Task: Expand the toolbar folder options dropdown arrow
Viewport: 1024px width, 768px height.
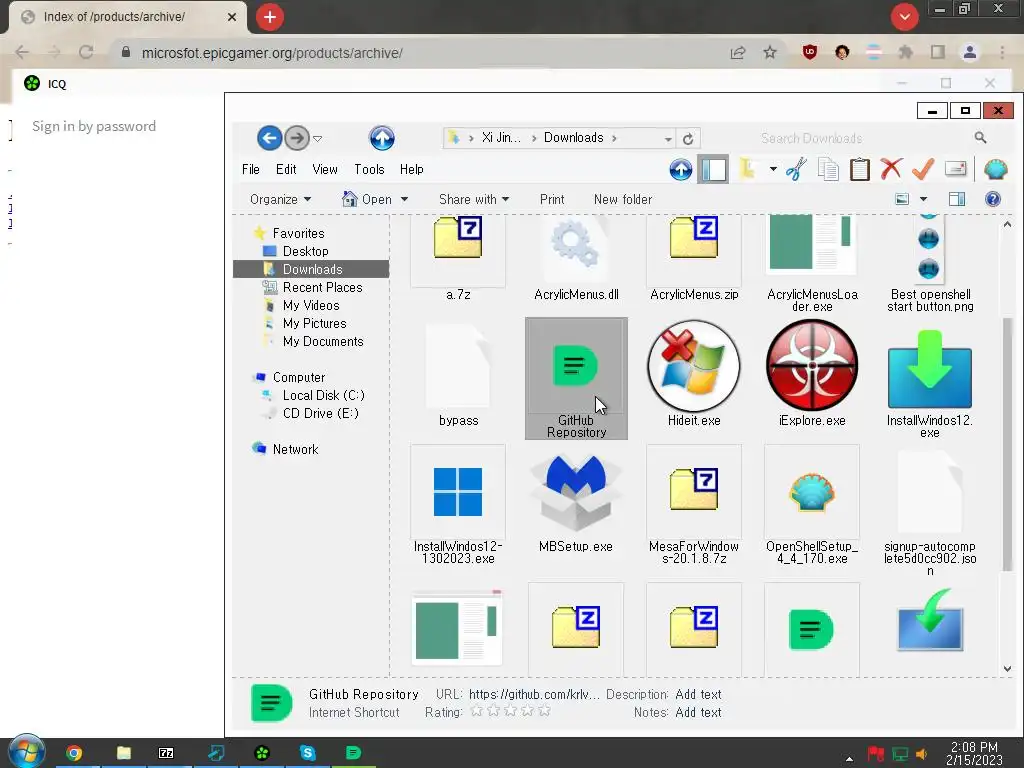Action: tap(773, 169)
